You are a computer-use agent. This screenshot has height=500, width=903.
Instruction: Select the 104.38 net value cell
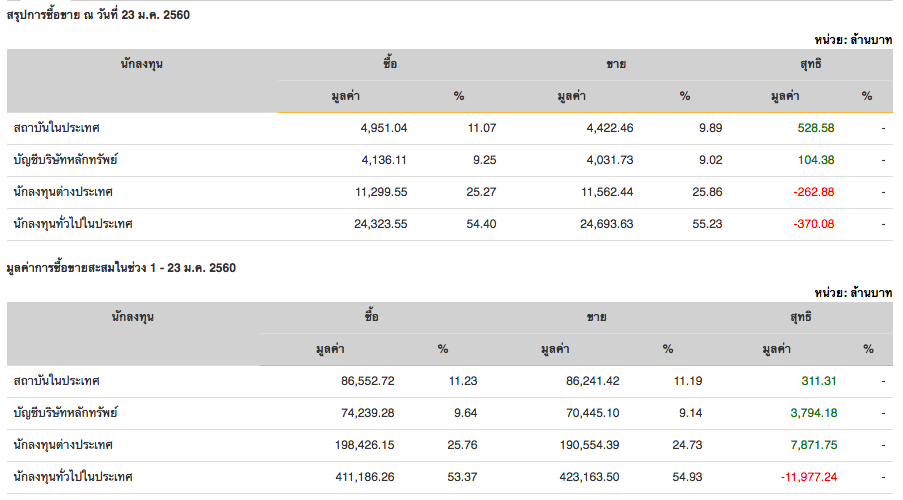coord(814,160)
